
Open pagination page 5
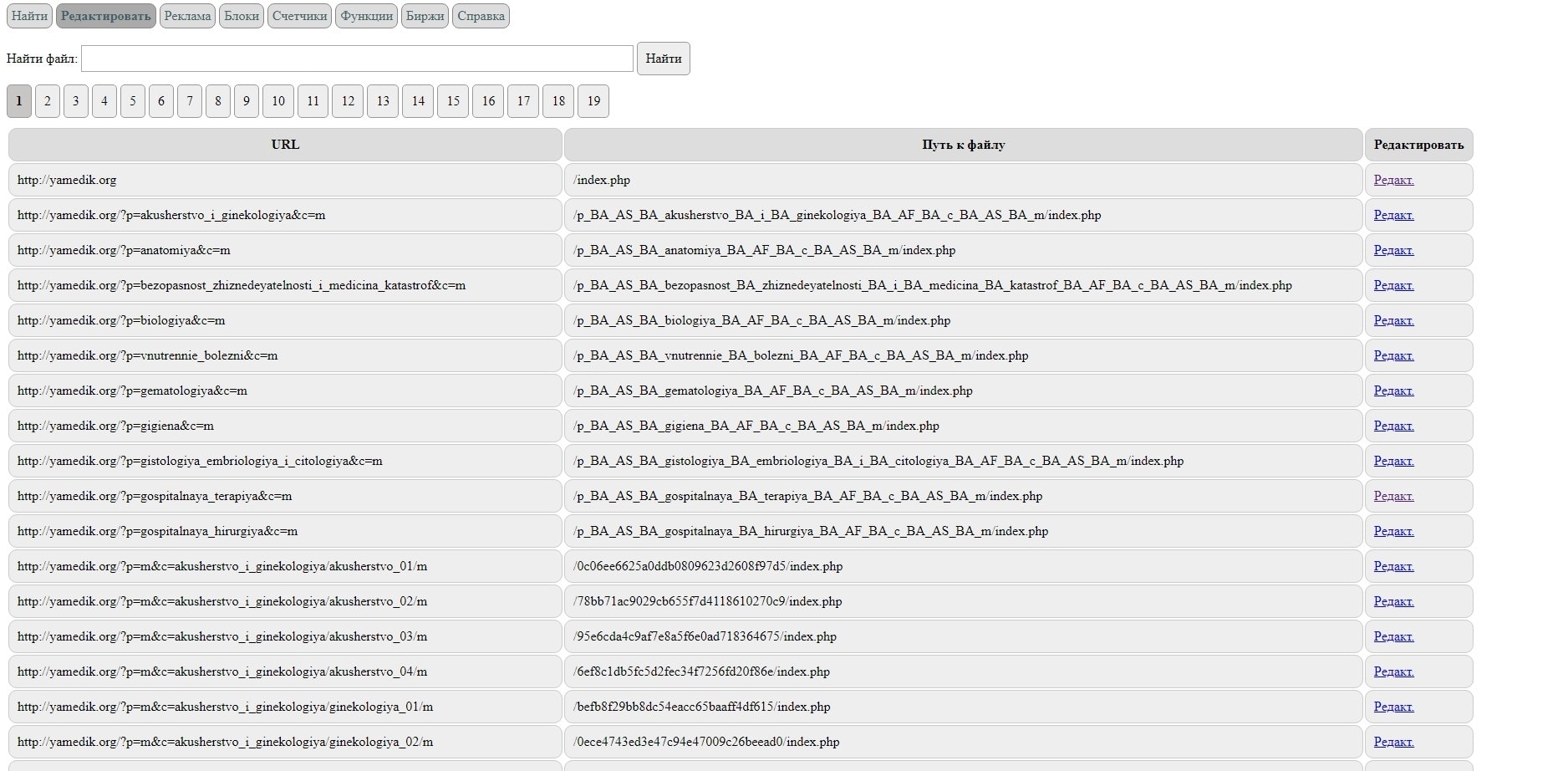[133, 101]
